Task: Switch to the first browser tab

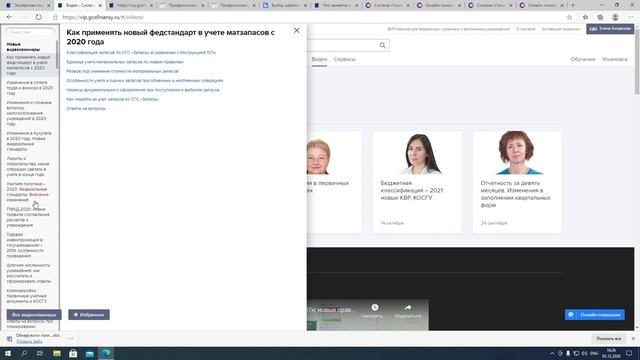Action: pos(28,5)
